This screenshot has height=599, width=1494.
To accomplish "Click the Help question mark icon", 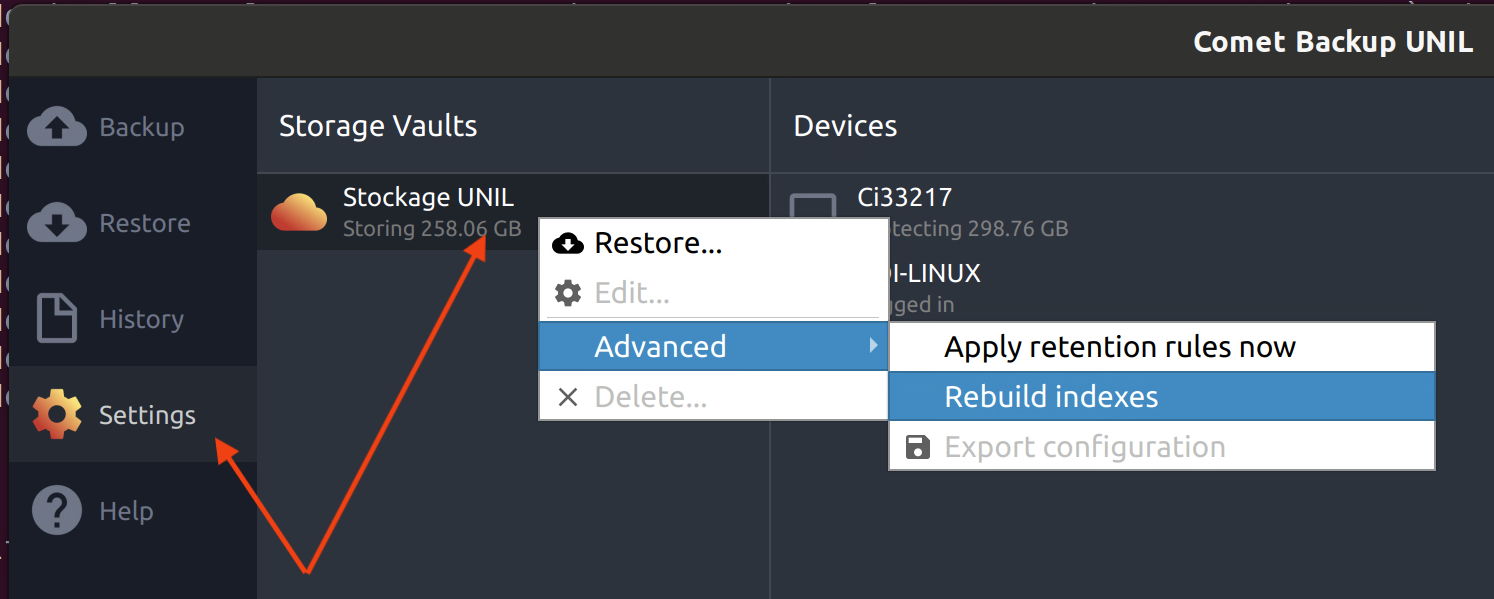I will [x=57, y=511].
